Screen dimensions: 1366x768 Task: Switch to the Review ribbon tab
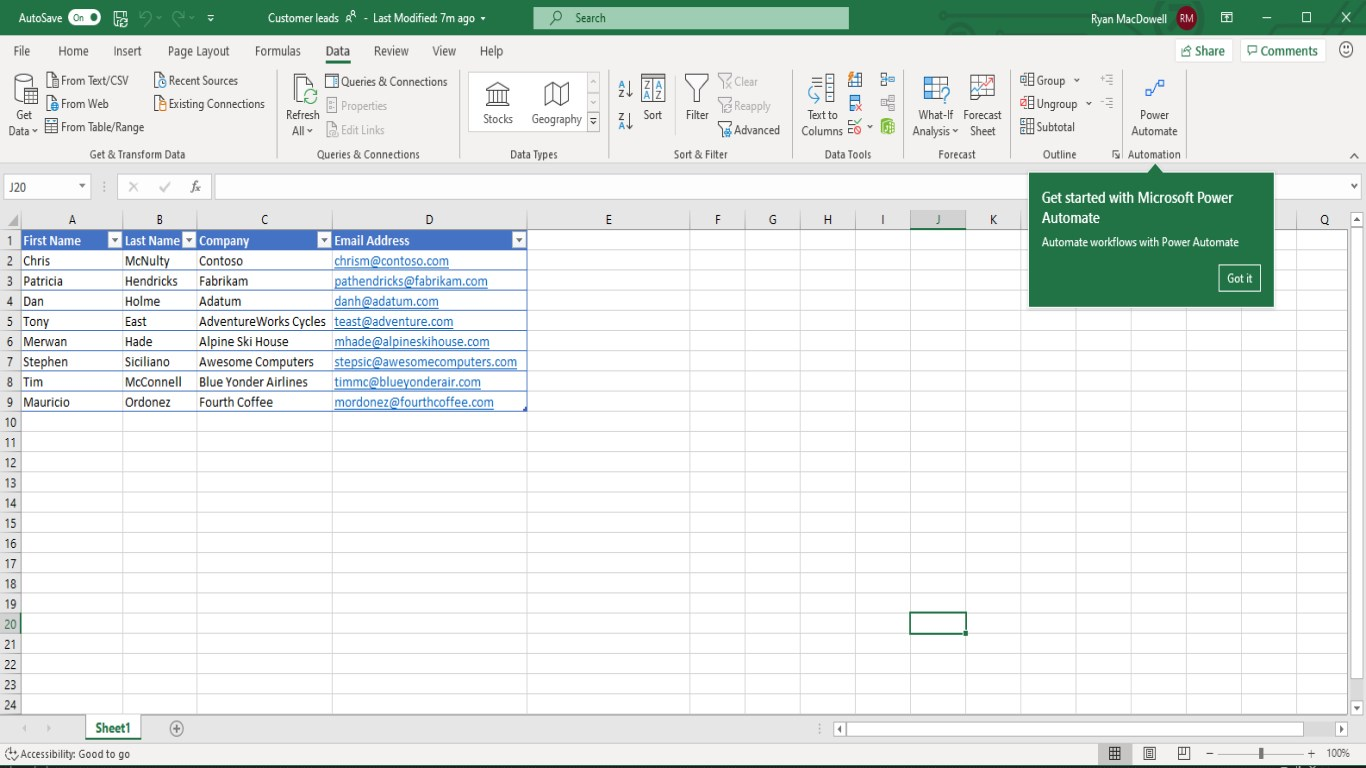pos(391,51)
